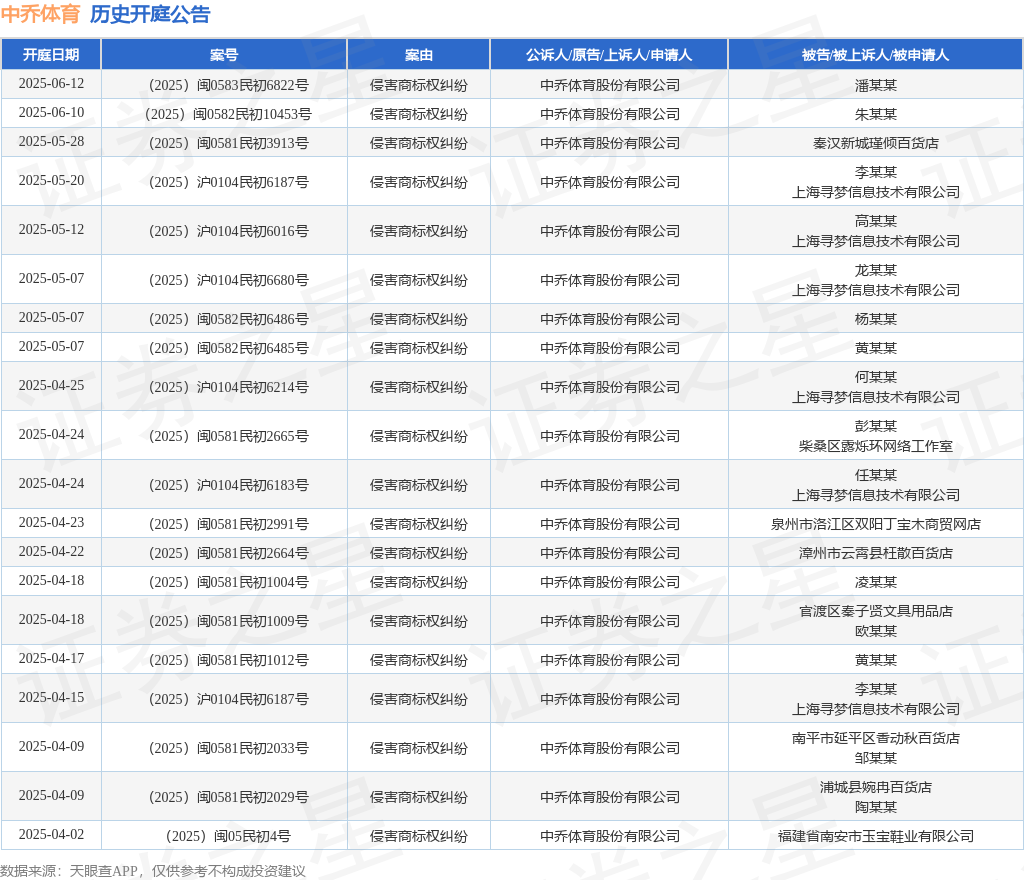Click case number 闽0581民初2664号
The width and height of the screenshot is (1024, 880).
pyautogui.click(x=229, y=553)
